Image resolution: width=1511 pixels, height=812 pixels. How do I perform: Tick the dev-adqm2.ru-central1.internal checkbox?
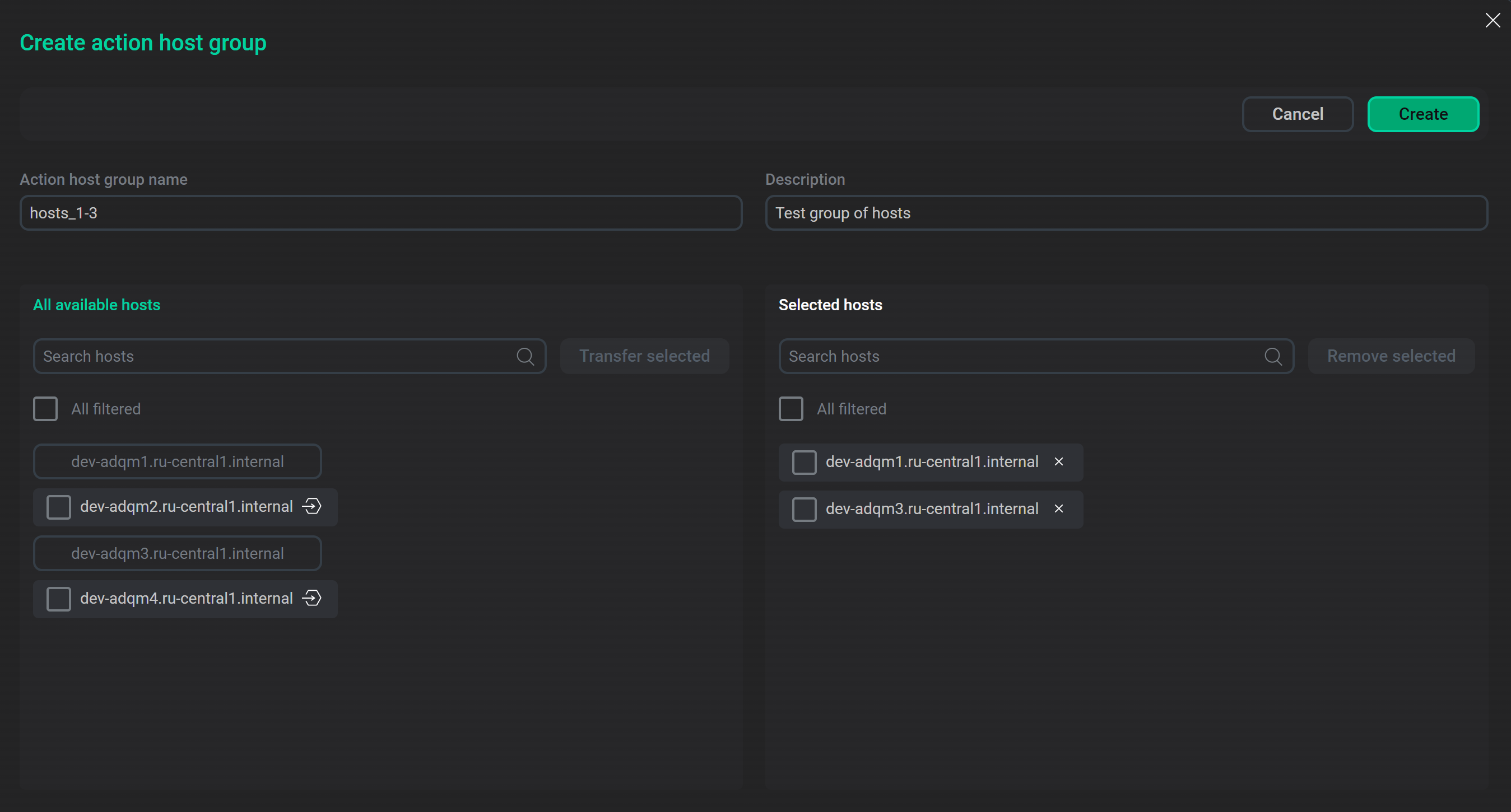pyautogui.click(x=59, y=507)
